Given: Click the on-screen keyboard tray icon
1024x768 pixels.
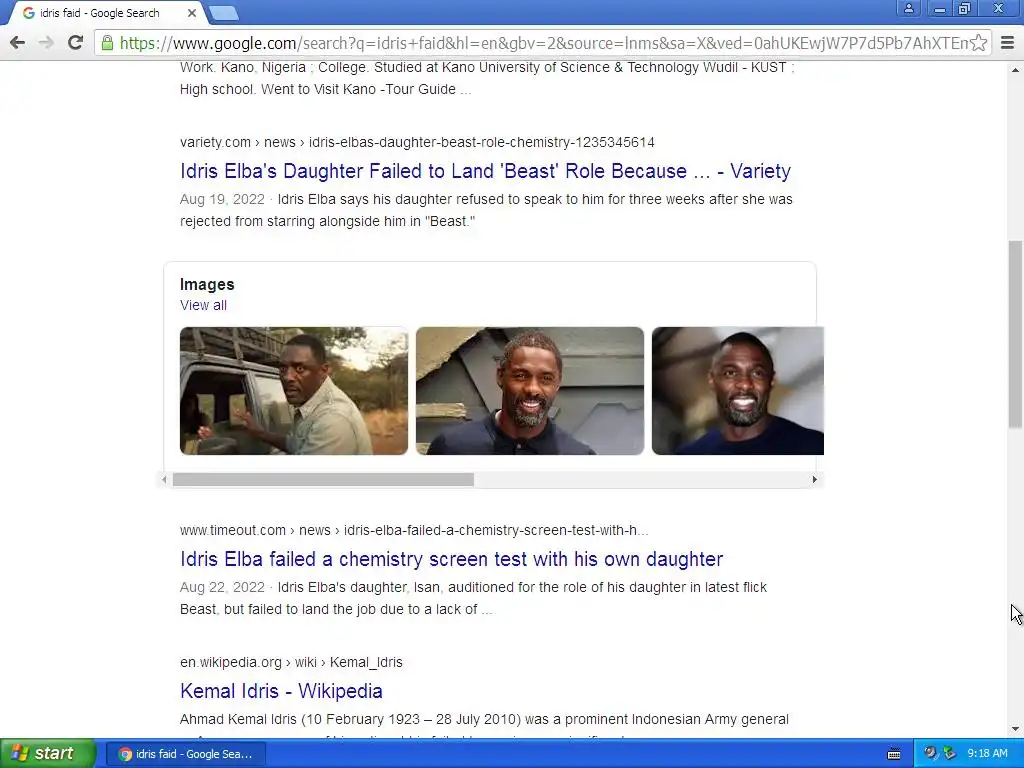Looking at the screenshot, I should pyautogui.click(x=894, y=754).
